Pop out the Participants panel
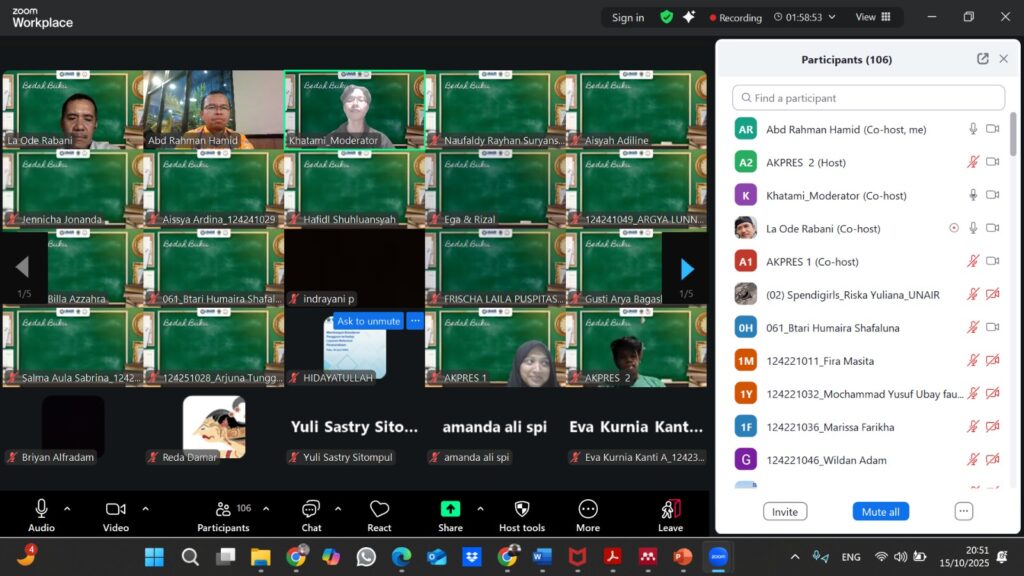 pyautogui.click(x=982, y=59)
